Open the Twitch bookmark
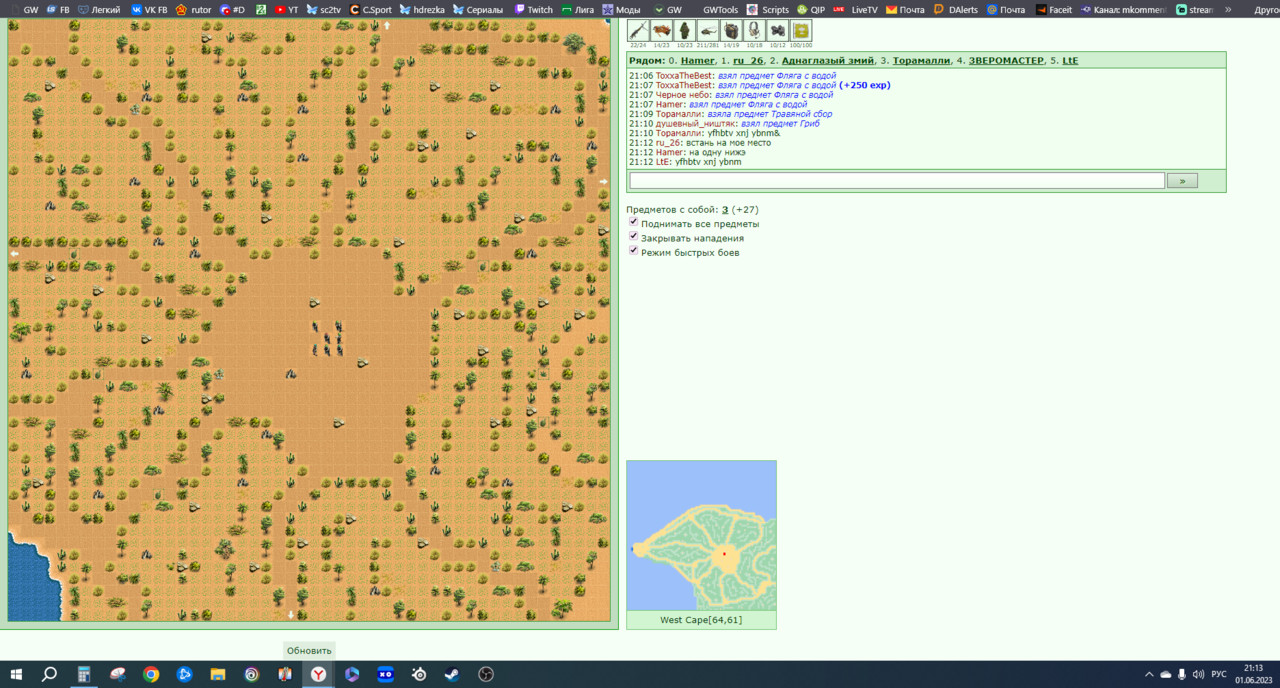 point(533,9)
